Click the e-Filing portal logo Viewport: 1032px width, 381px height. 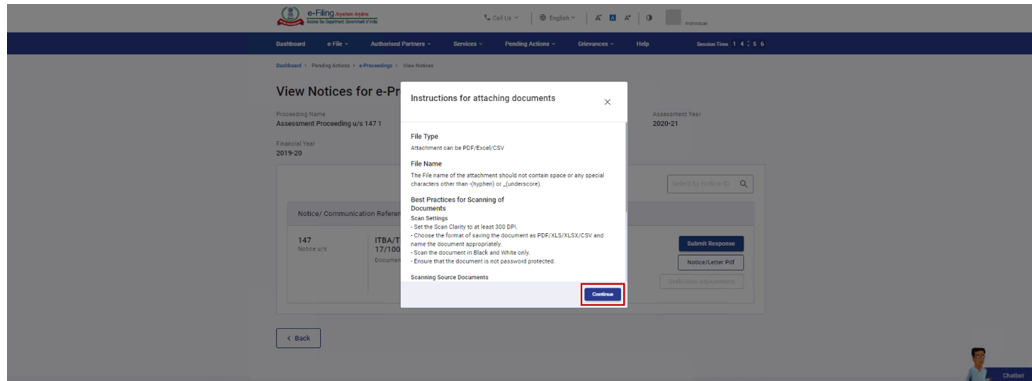(327, 16)
